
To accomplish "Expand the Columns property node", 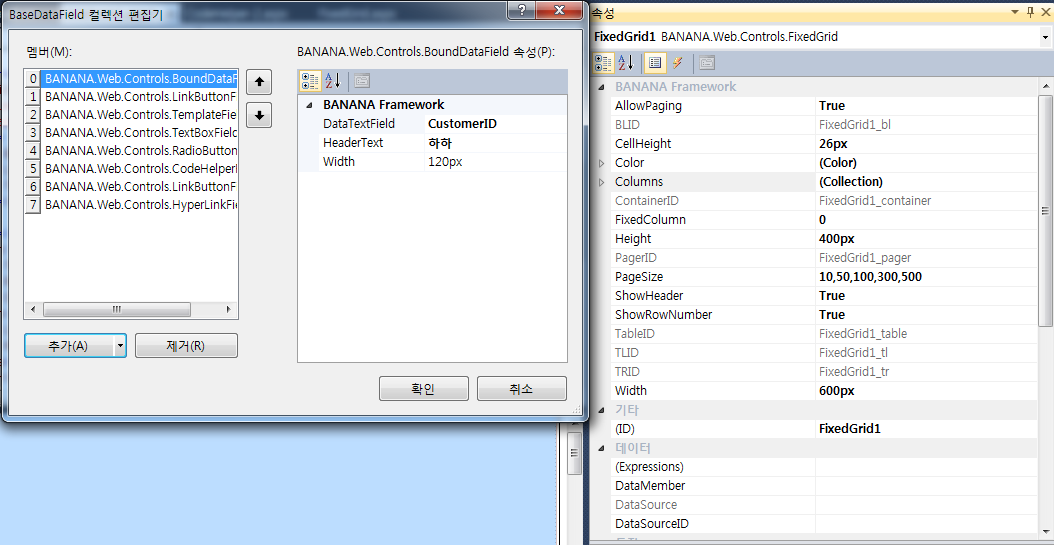I will tap(602, 181).
